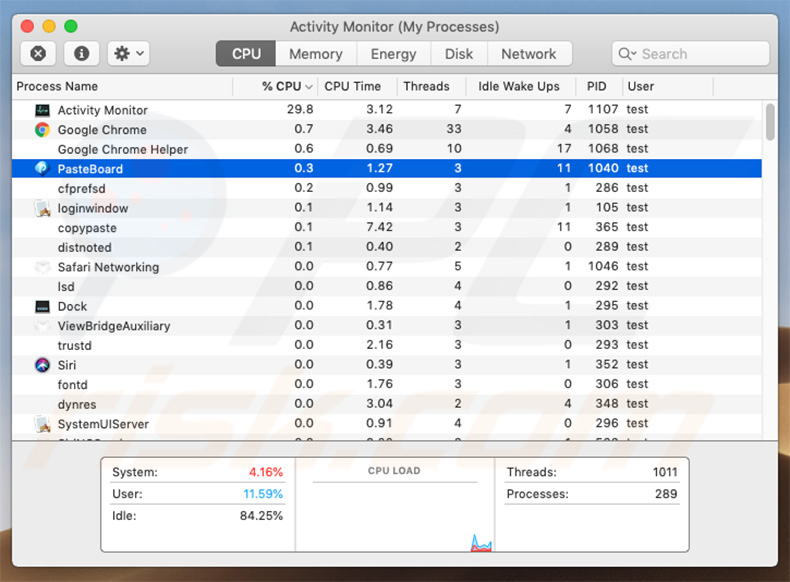Select the Google Chrome Helper row

[386, 149]
